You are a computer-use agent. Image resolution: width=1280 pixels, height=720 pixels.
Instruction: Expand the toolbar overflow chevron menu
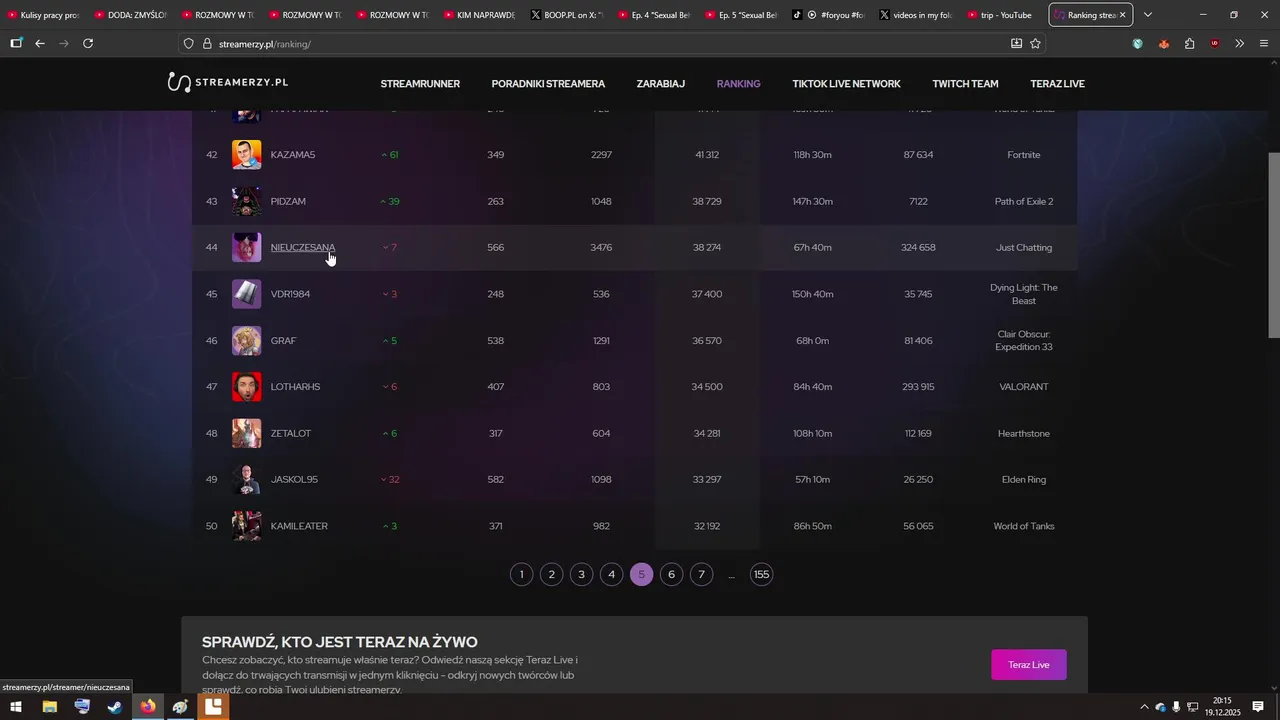[x=1240, y=44]
